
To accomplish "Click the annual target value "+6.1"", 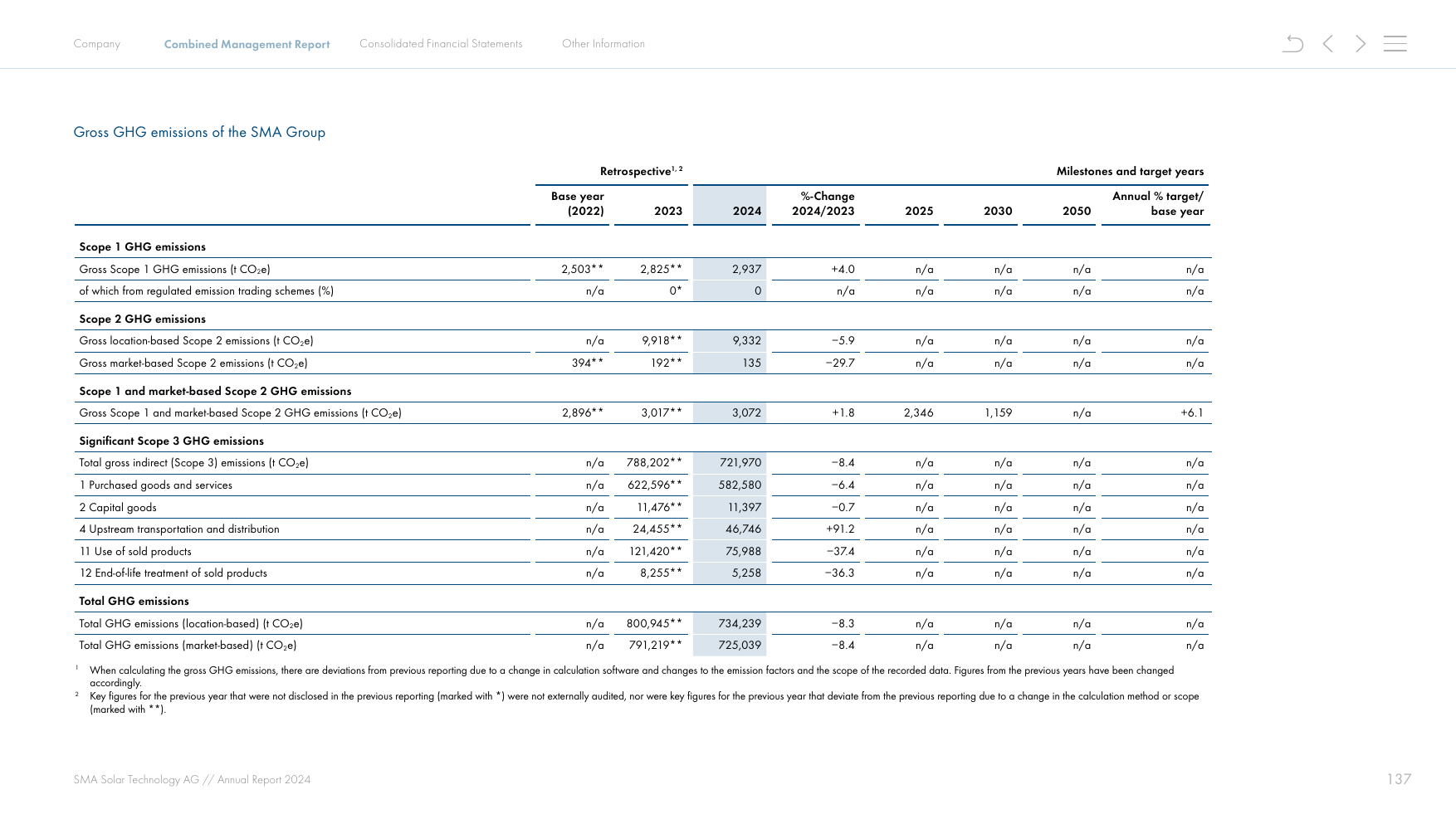I will pyautogui.click(x=1191, y=413).
